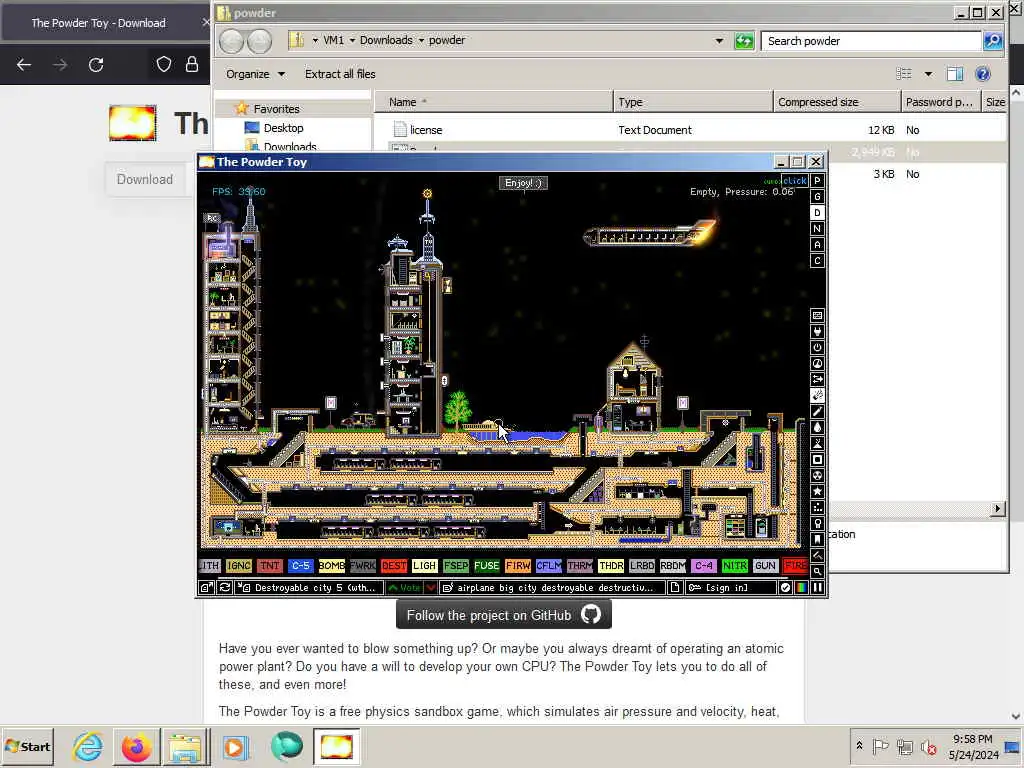Open the element search magnifier

click(x=817, y=571)
